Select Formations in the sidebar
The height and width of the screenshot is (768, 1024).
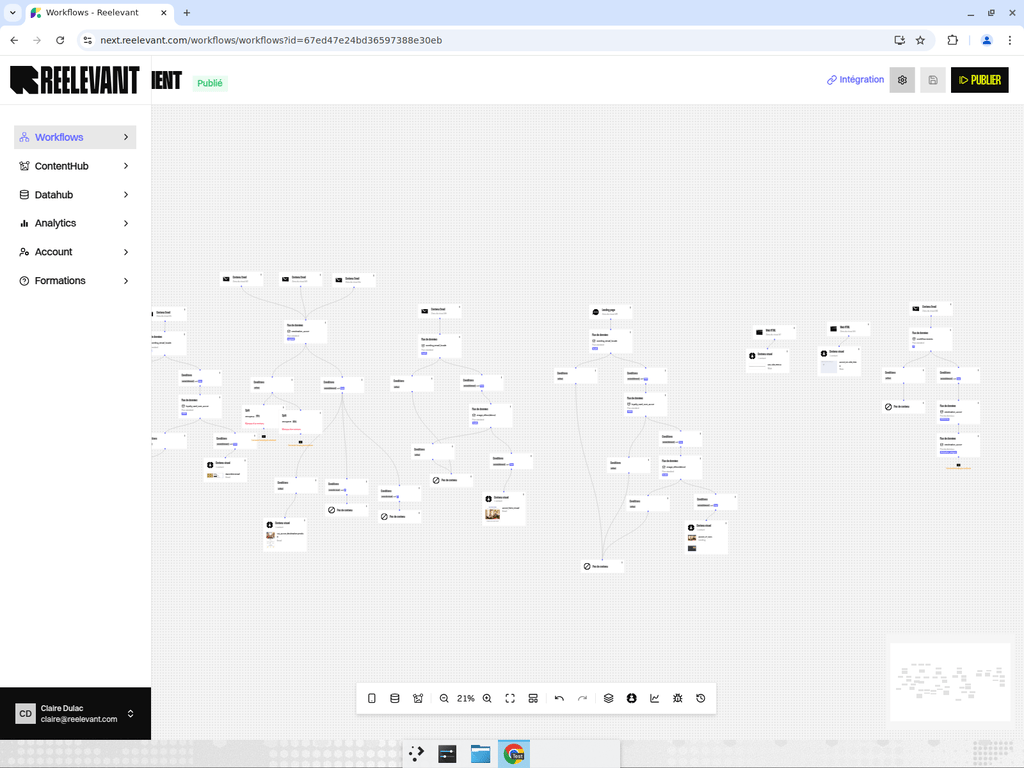[x=75, y=281]
